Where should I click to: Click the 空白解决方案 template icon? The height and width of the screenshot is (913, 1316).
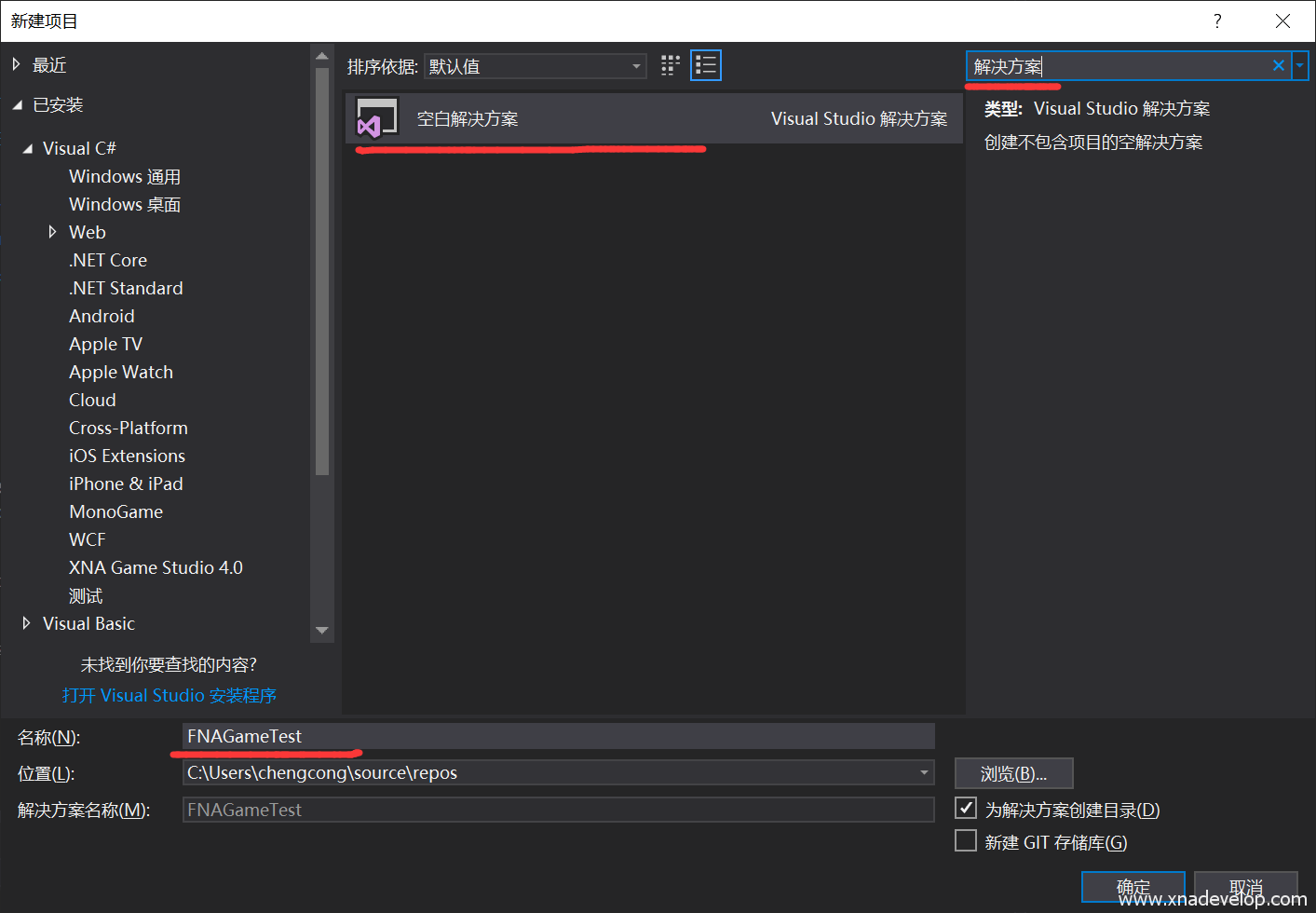pos(376,118)
